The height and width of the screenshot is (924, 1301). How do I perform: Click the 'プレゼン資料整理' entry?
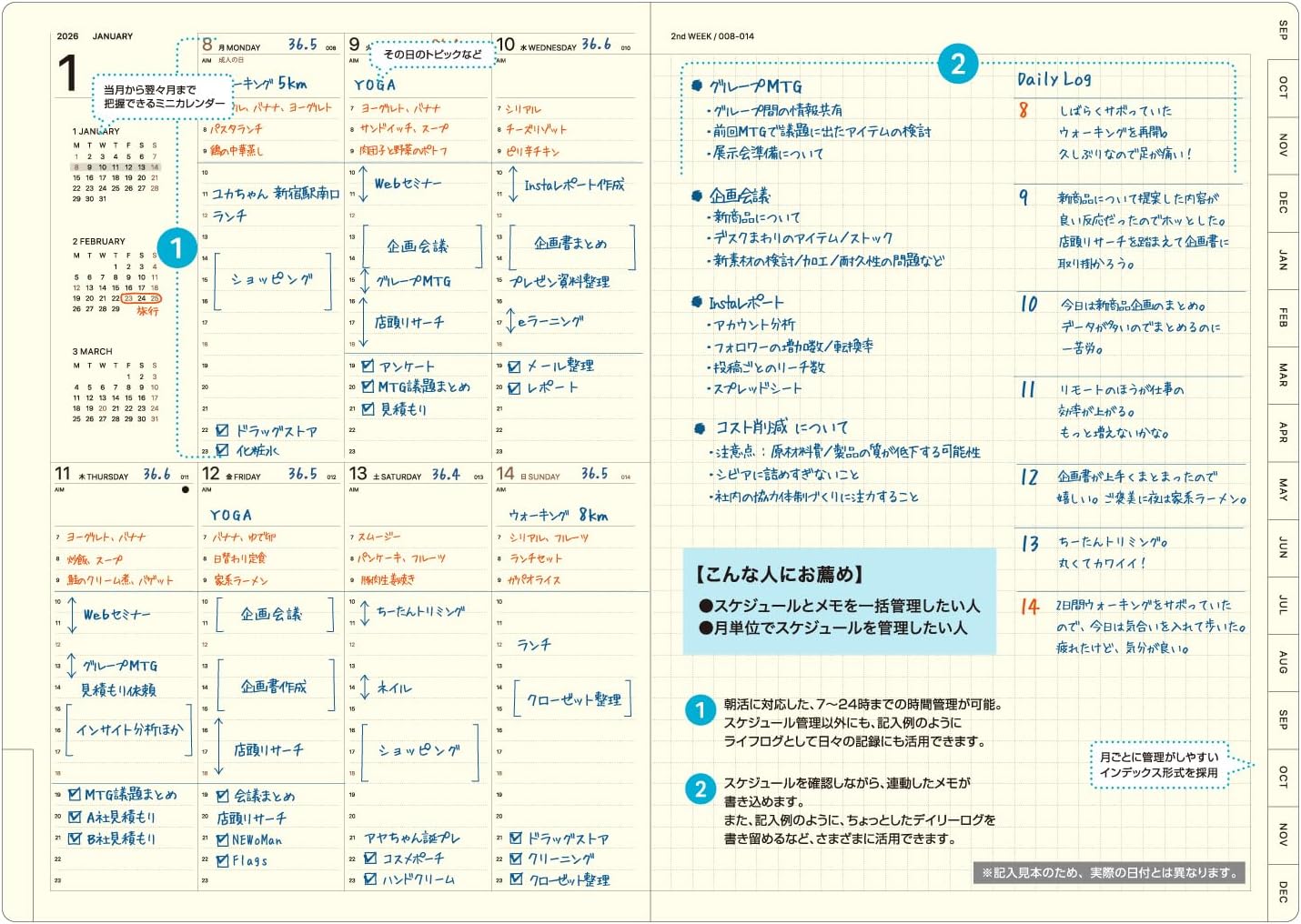pyautogui.click(x=560, y=281)
